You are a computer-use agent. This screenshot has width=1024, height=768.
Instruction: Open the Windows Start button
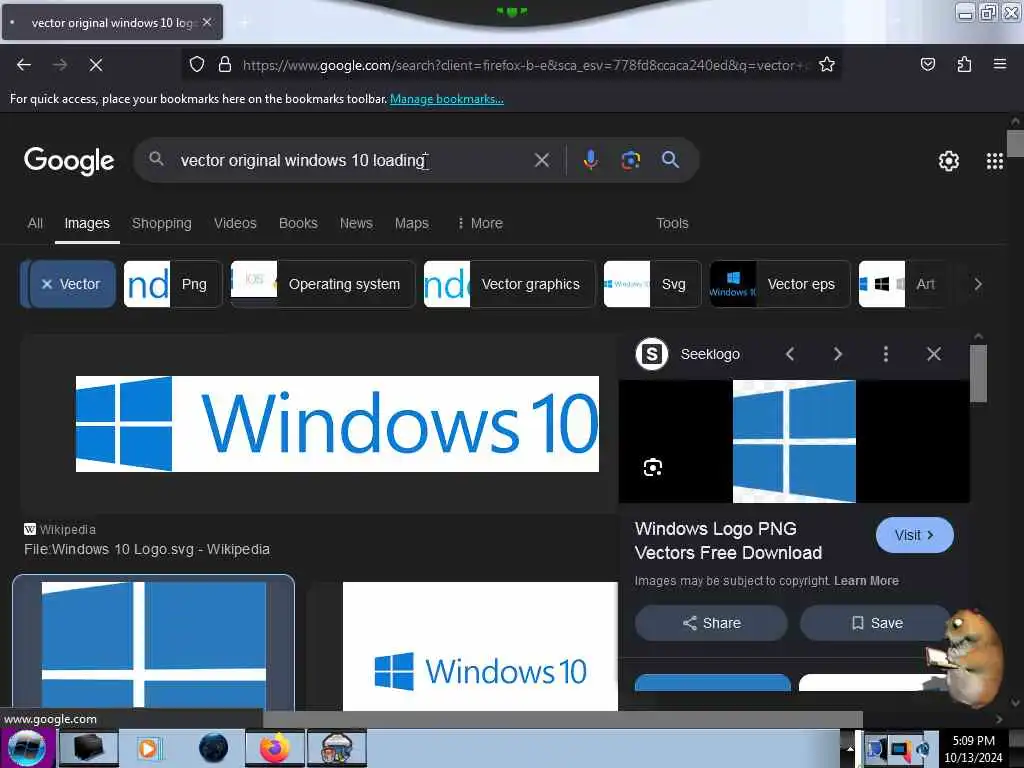[x=27, y=748]
